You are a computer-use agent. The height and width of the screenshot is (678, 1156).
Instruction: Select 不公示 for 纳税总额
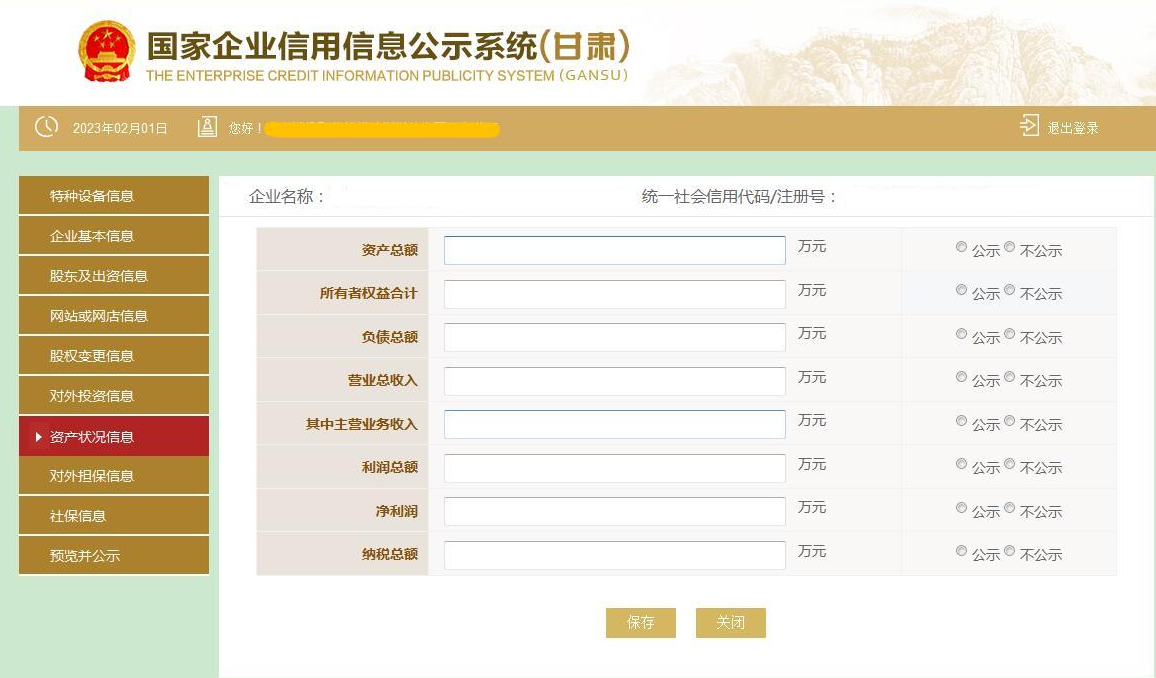pyautogui.click(x=1009, y=551)
